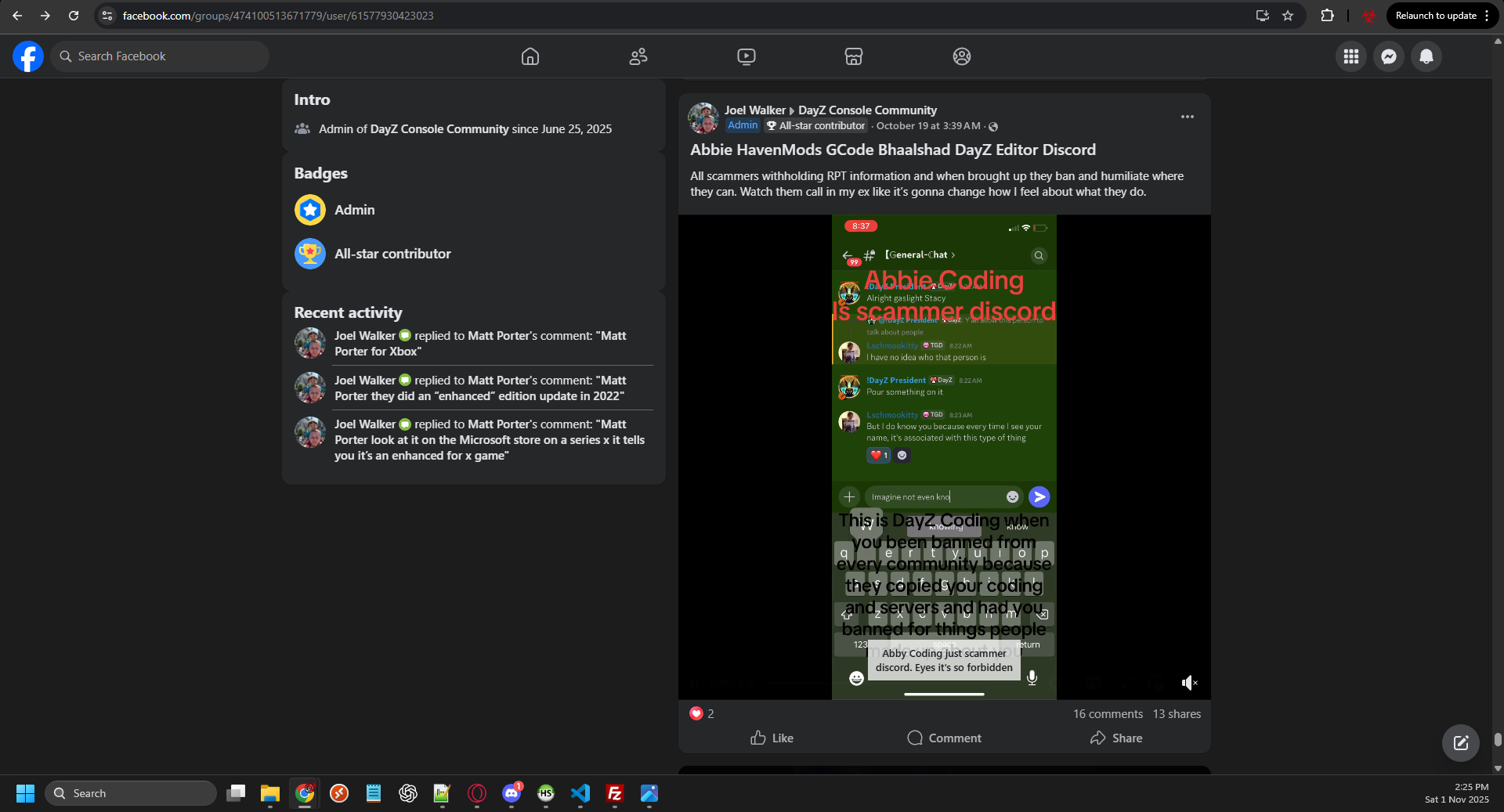Go forward in browser history

tap(45, 16)
